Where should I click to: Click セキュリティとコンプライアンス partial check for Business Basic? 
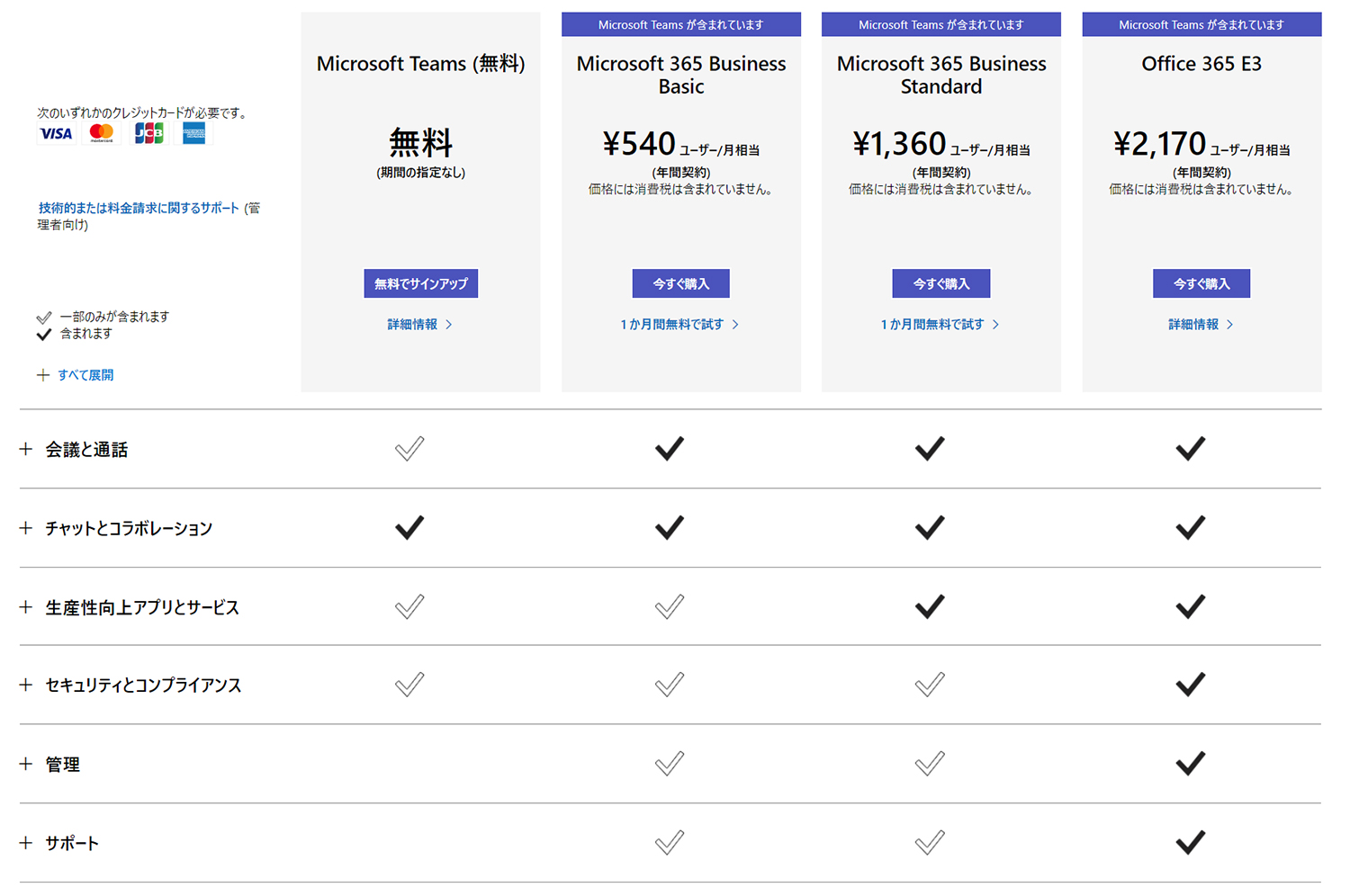point(670,685)
